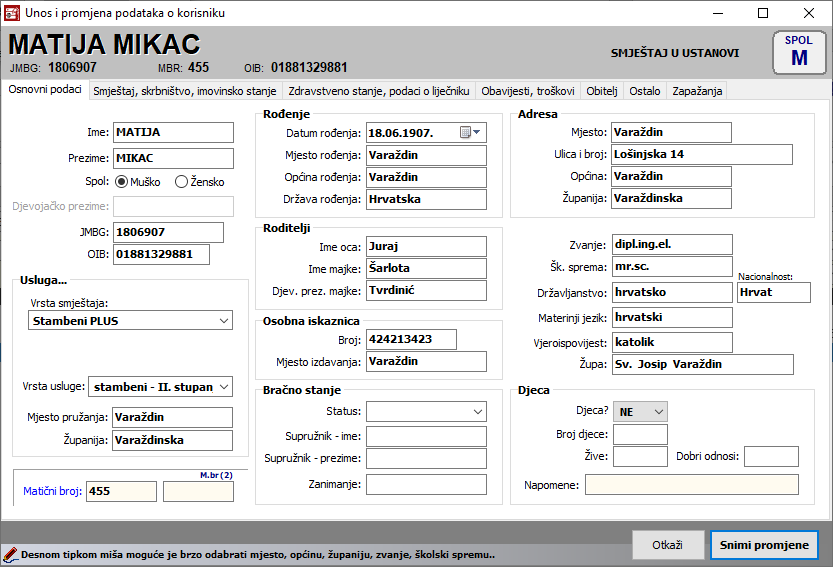Select the Žensko radio button
The width and height of the screenshot is (833, 567).
point(181,182)
